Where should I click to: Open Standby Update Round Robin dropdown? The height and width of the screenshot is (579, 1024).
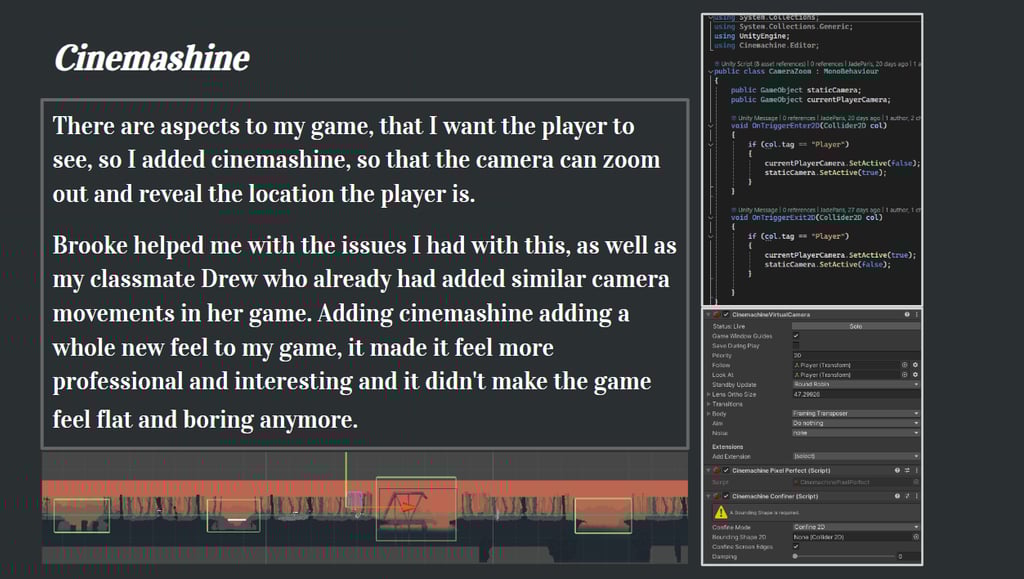tap(856, 384)
